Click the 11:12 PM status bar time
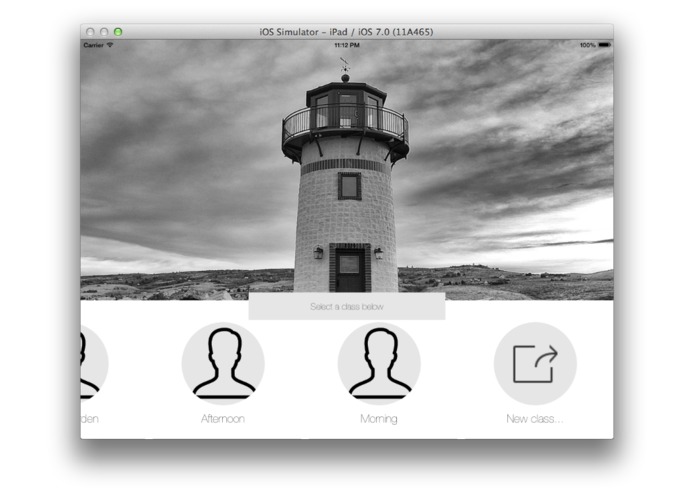This screenshot has height=494, width=695. tap(347, 45)
